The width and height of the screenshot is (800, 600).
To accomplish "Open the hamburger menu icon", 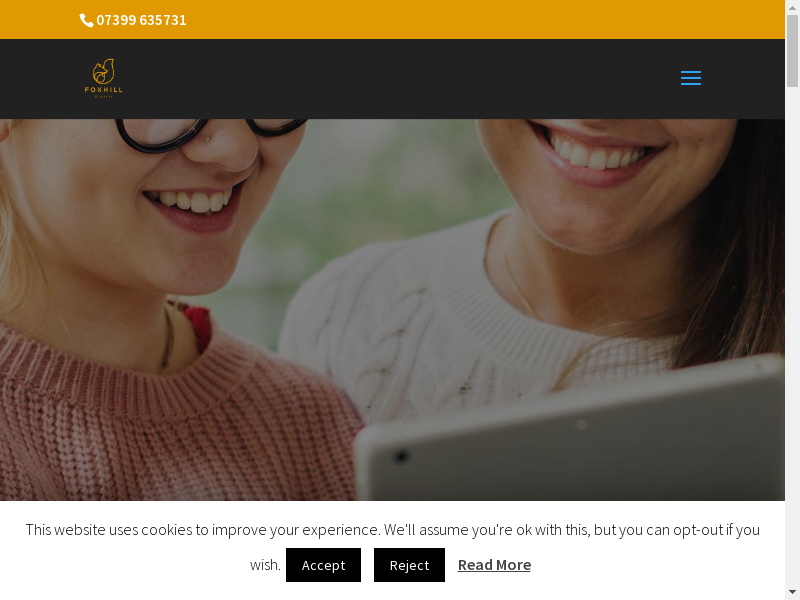I will point(690,78).
